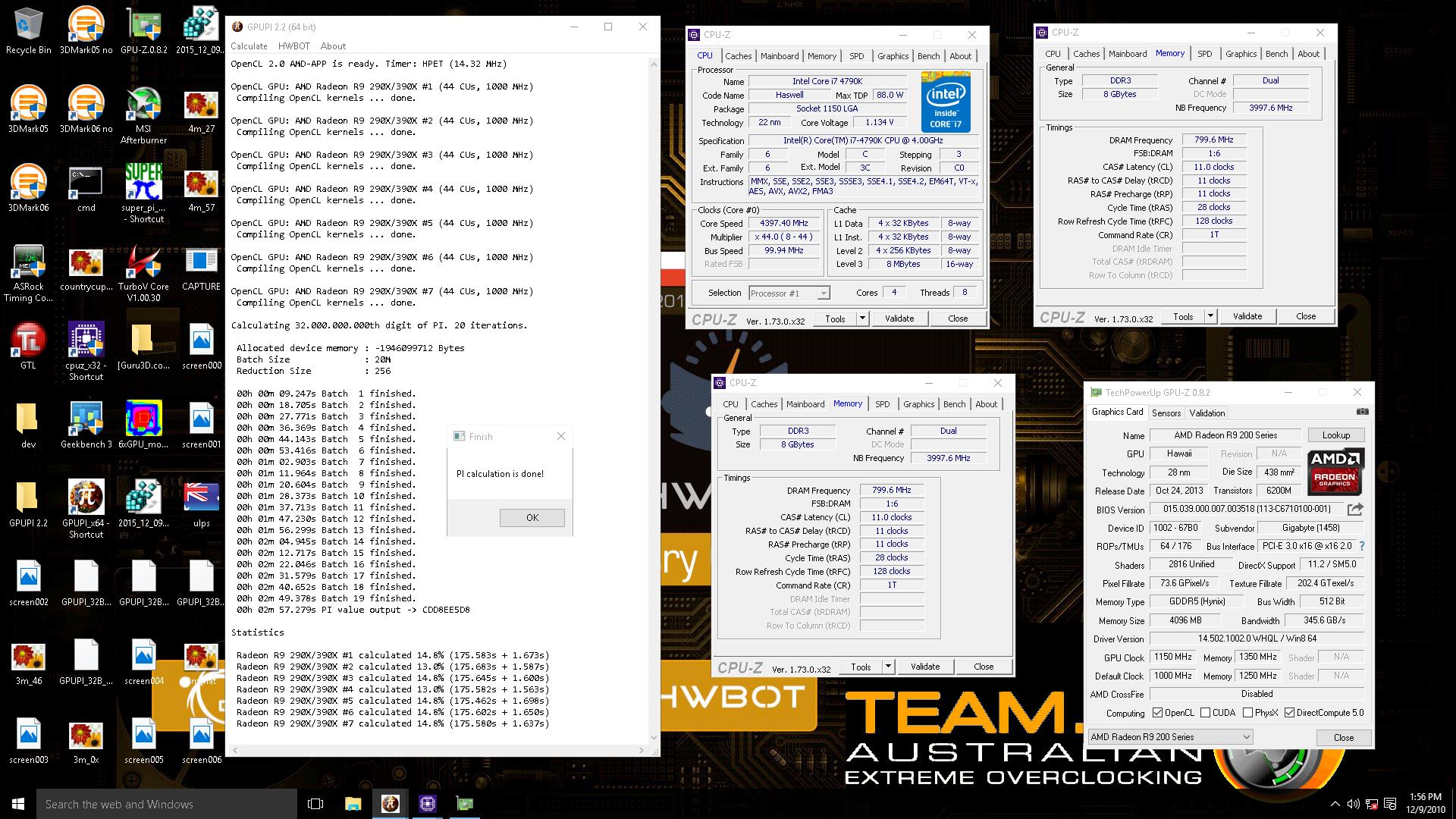Click the taskbar search box
The width and height of the screenshot is (1456, 819).
(167, 804)
